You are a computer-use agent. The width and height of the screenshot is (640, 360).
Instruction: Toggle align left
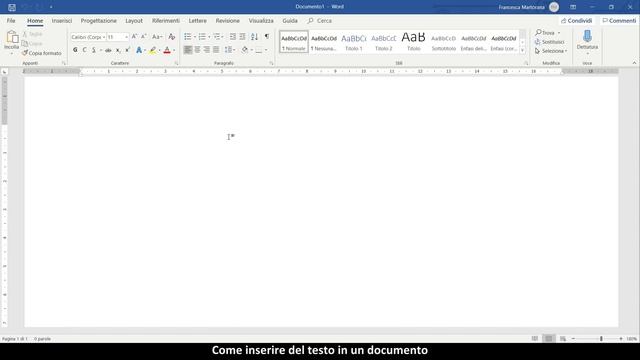[188, 50]
